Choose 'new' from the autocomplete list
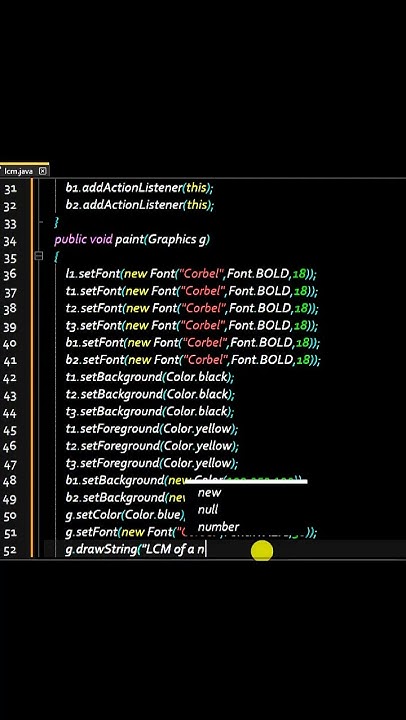The height and width of the screenshot is (720, 406). point(209,493)
